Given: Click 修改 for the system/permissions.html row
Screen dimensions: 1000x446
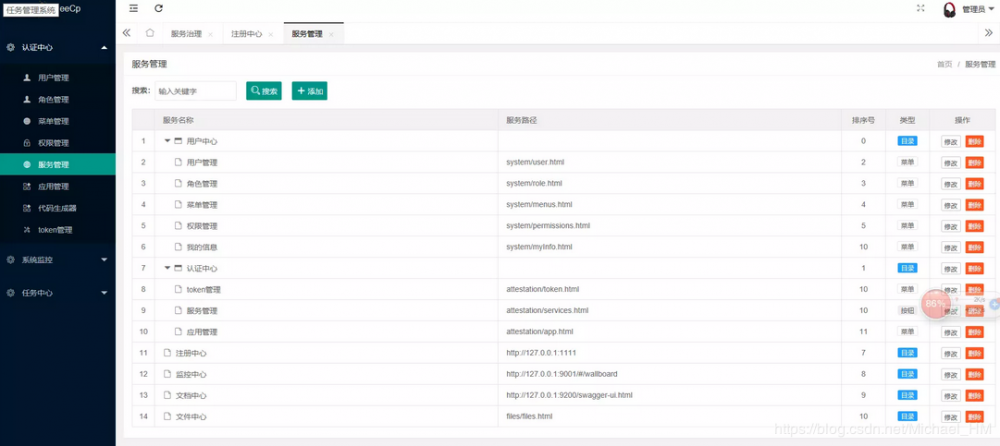Looking at the screenshot, I should (x=951, y=226).
